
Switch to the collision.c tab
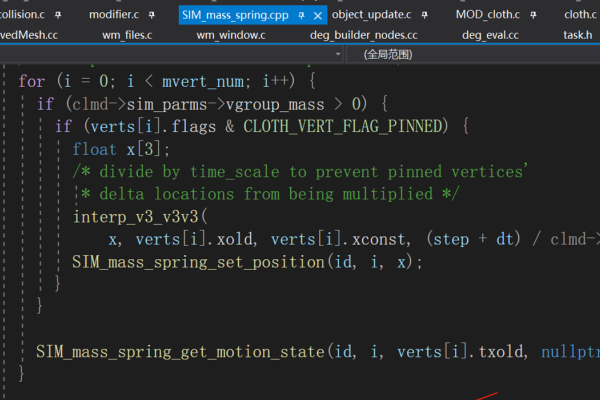(x=22, y=15)
